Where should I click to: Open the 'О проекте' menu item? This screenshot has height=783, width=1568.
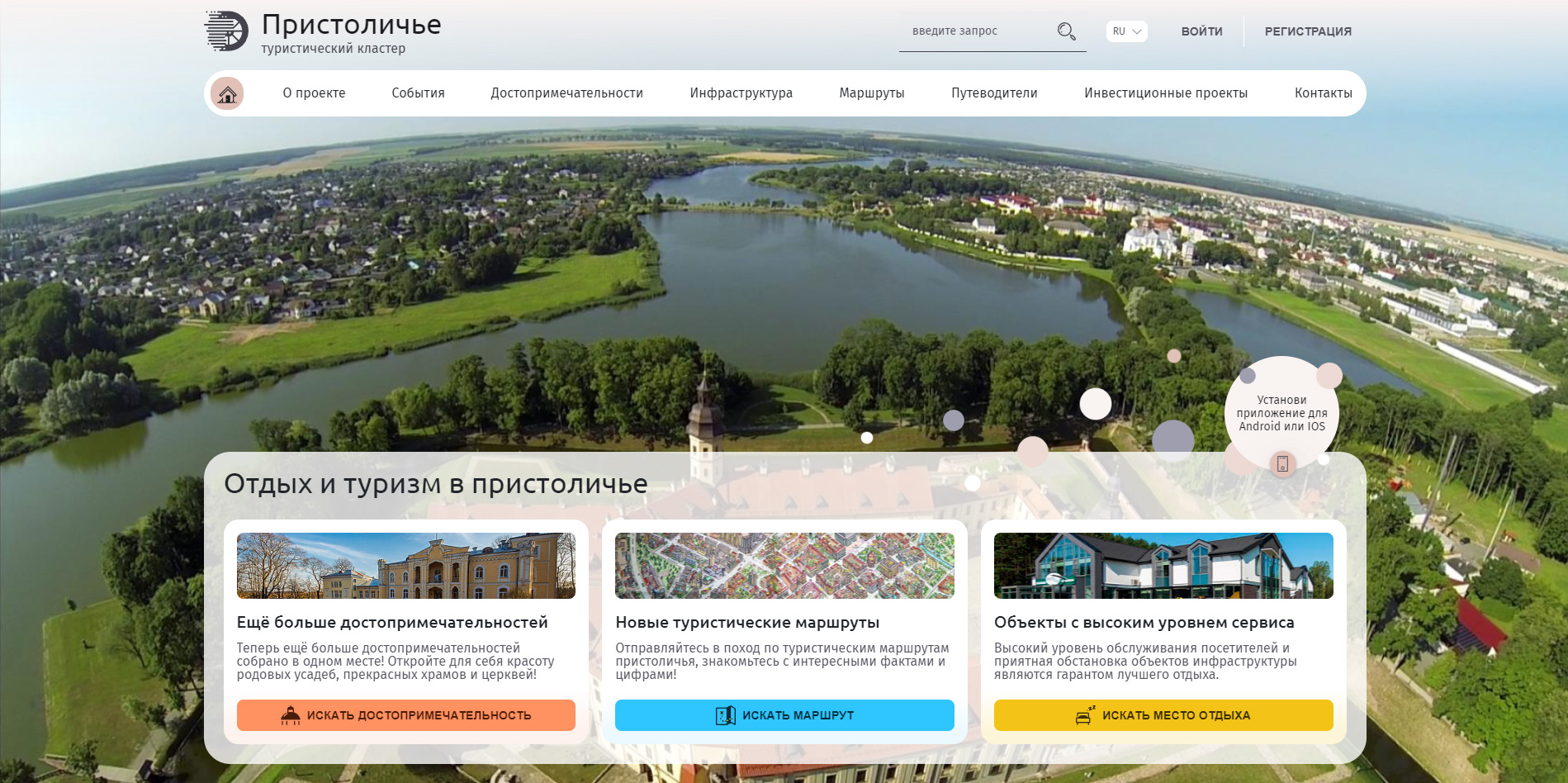point(314,93)
